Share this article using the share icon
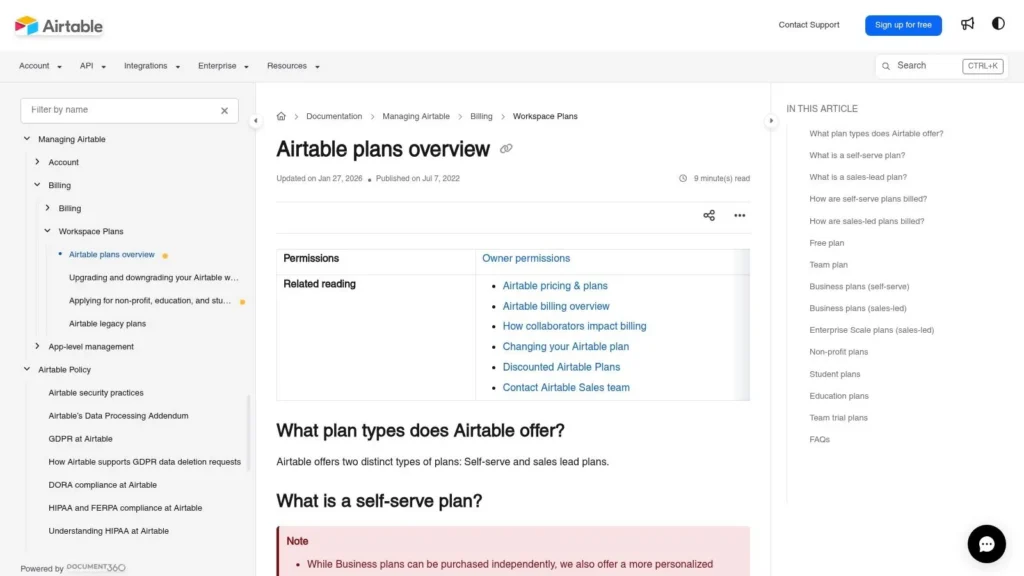This screenshot has width=1024, height=576. pos(709,215)
